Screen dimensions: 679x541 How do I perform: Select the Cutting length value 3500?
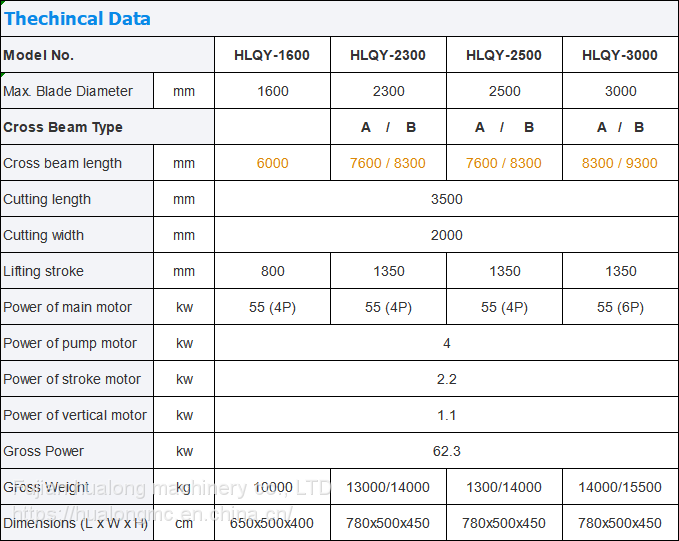point(446,199)
